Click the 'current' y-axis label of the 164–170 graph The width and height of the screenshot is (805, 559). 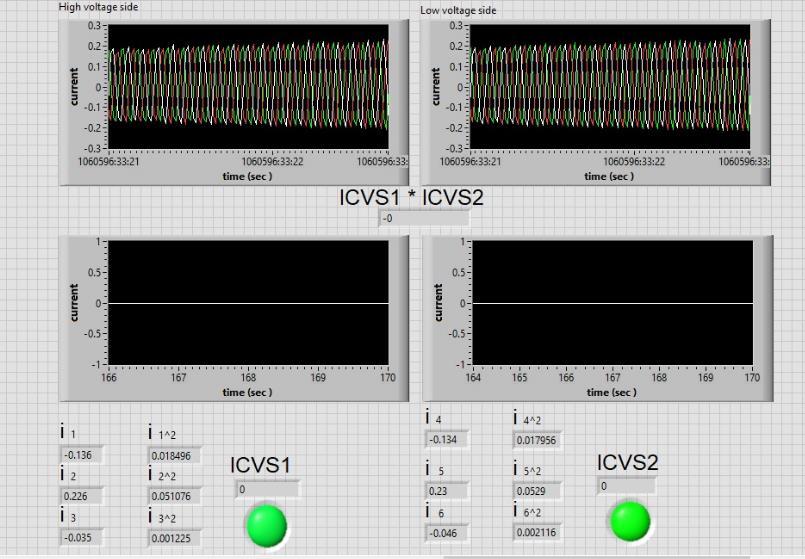coord(438,303)
